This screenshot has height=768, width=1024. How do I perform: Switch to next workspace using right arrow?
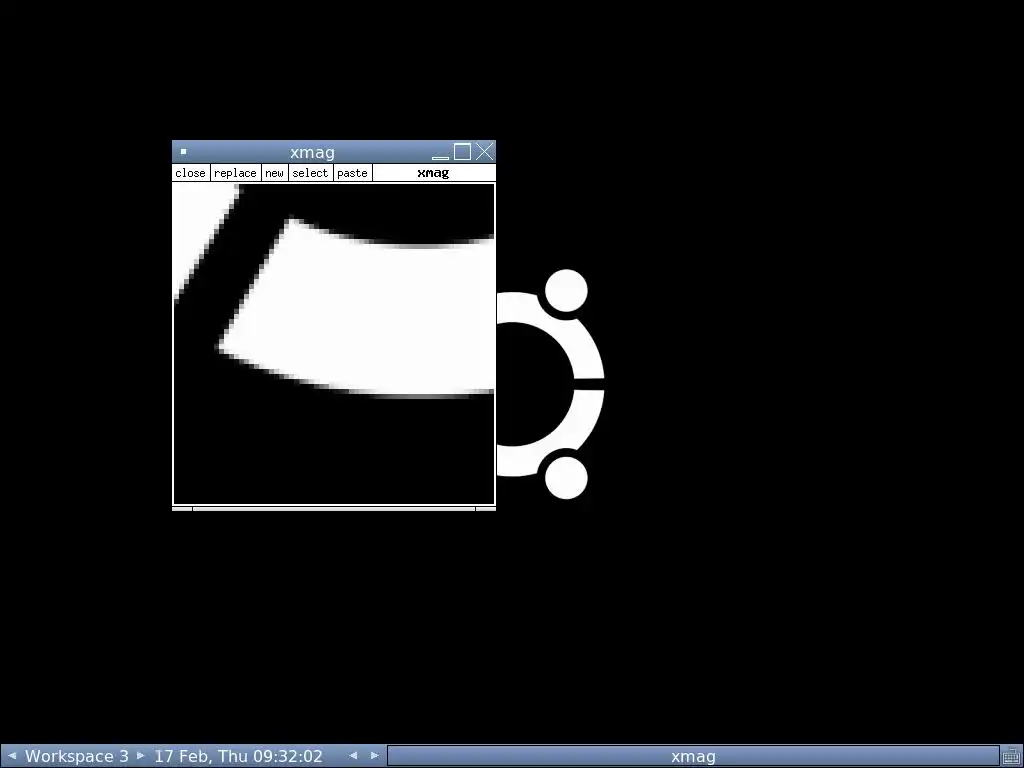140,756
